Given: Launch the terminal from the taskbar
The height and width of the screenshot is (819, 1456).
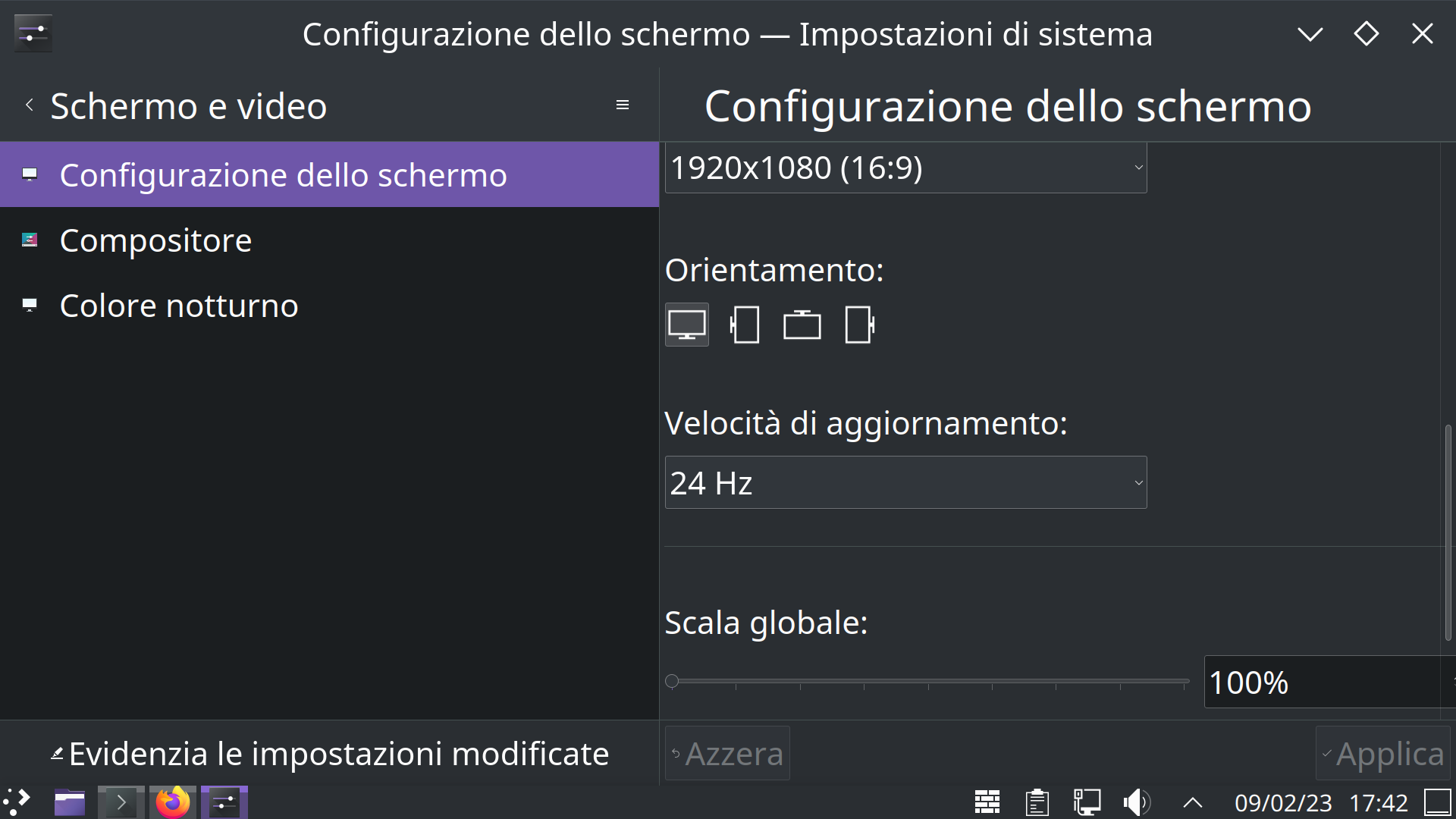Looking at the screenshot, I should [x=121, y=802].
